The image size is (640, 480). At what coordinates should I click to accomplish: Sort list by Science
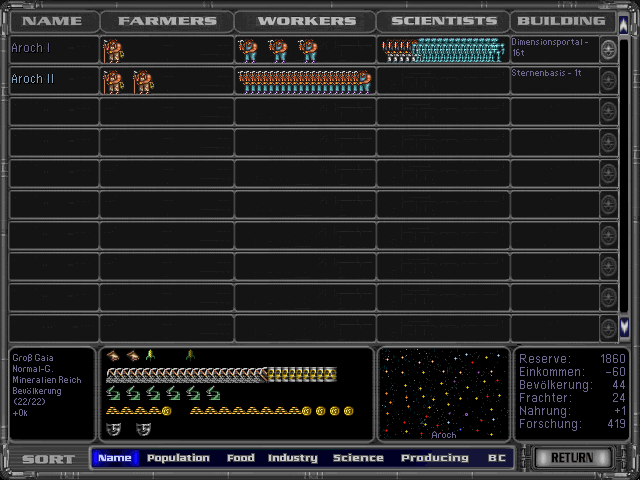coord(358,458)
